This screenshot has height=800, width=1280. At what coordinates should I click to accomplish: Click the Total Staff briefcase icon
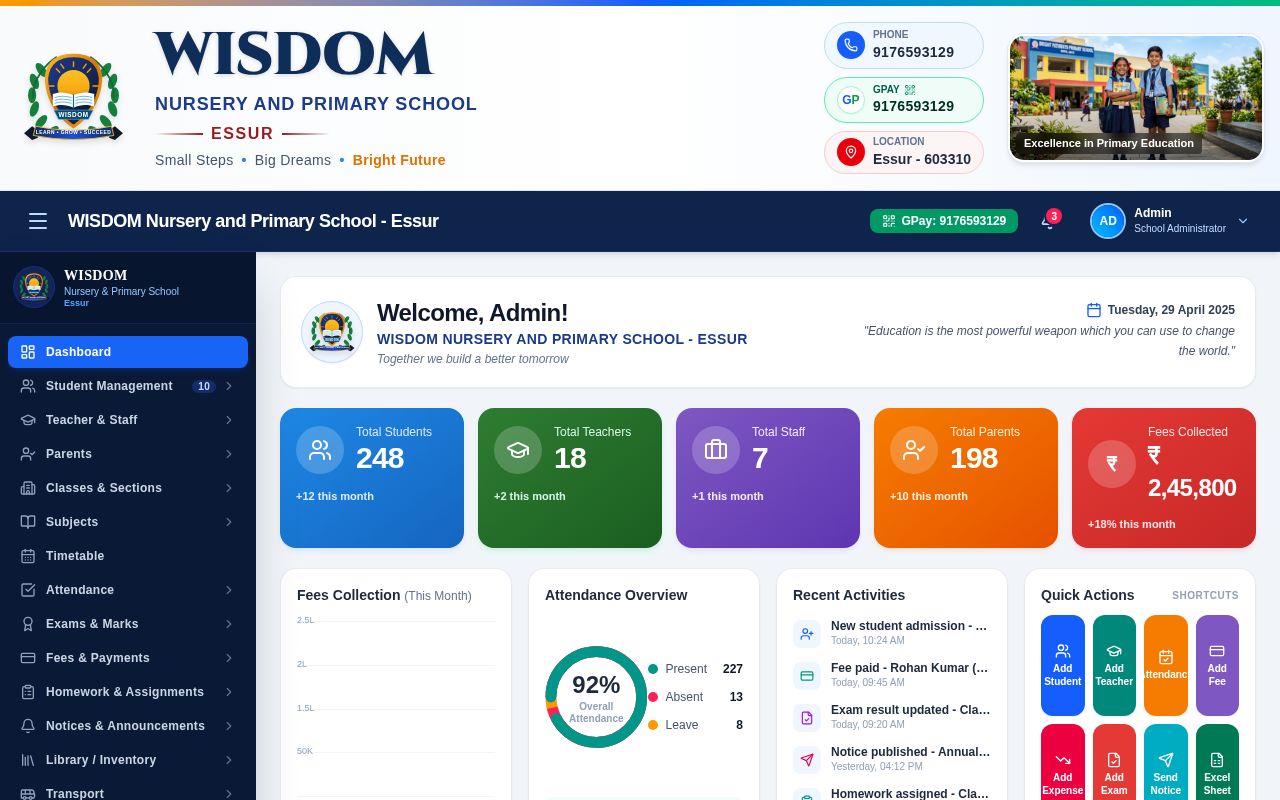point(716,450)
